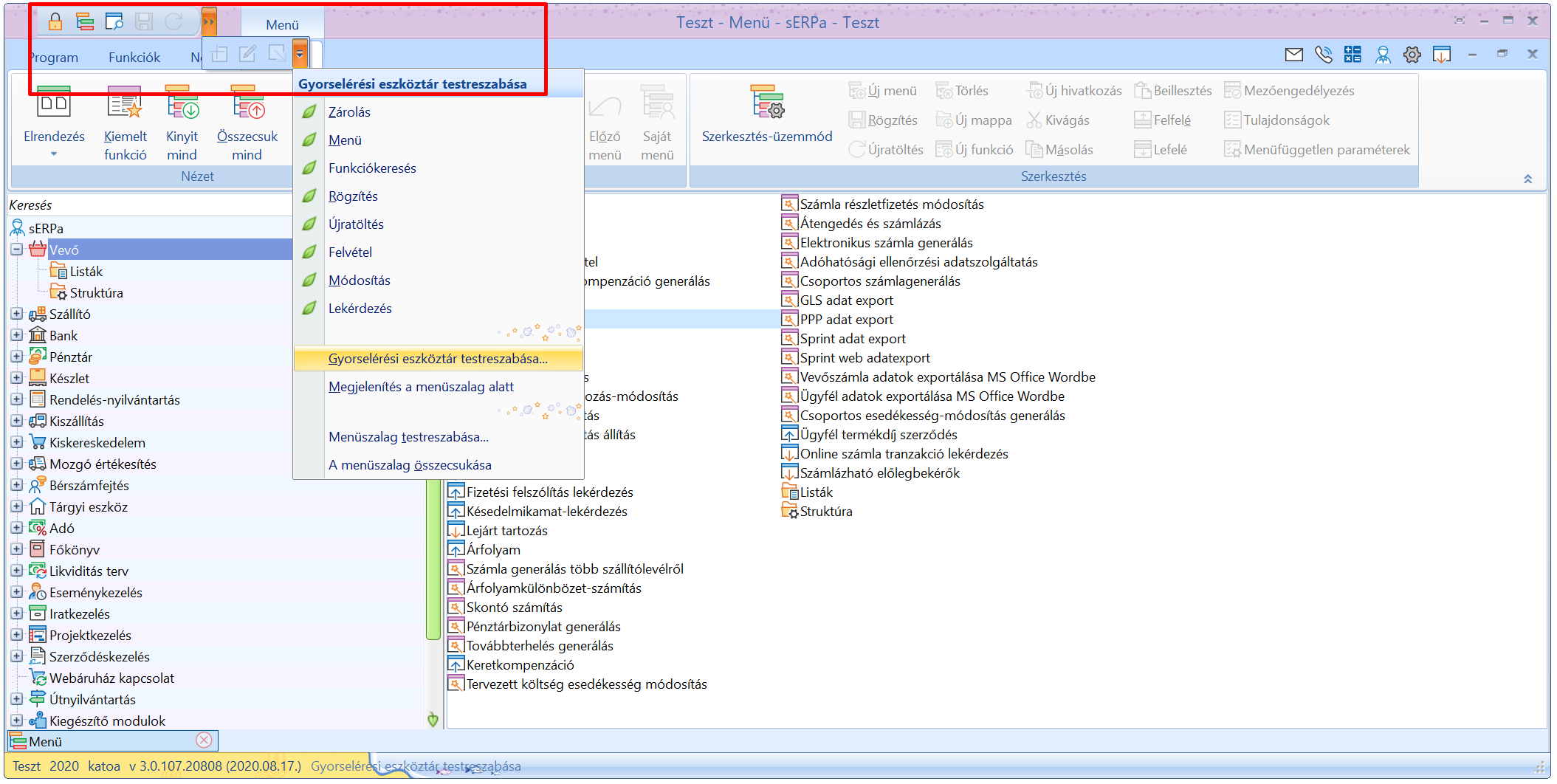Close the Menü tab at the bottom
This screenshot has height=784, width=1557.
coord(204,740)
